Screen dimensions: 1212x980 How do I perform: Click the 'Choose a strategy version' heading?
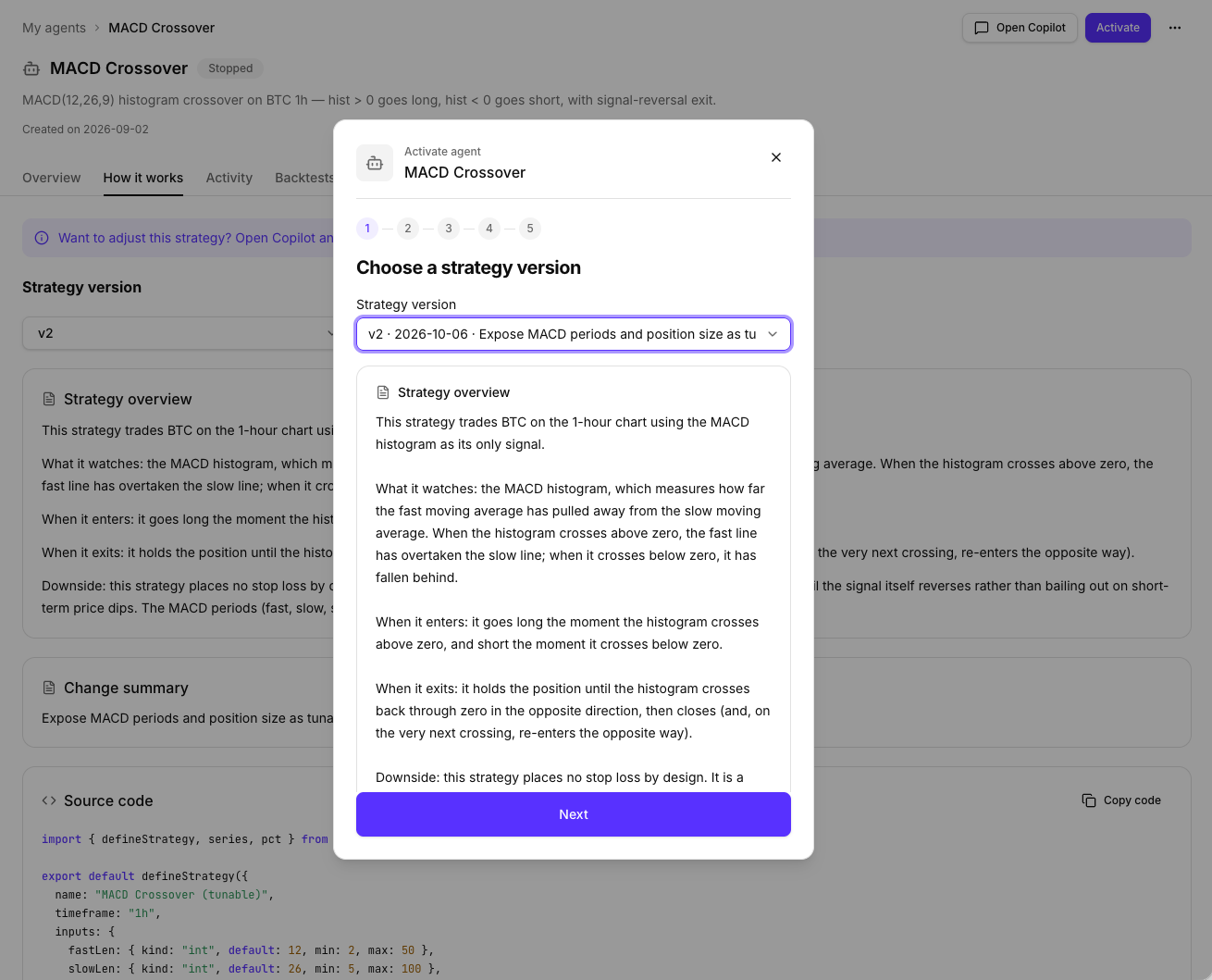(469, 267)
